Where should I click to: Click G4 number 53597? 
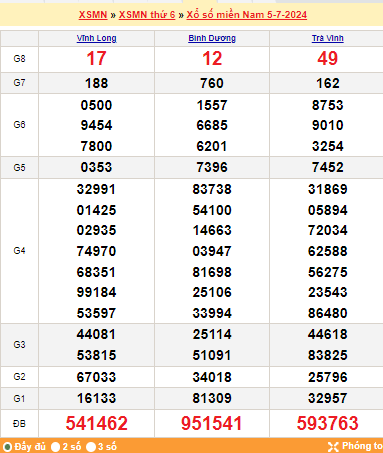[97, 313]
